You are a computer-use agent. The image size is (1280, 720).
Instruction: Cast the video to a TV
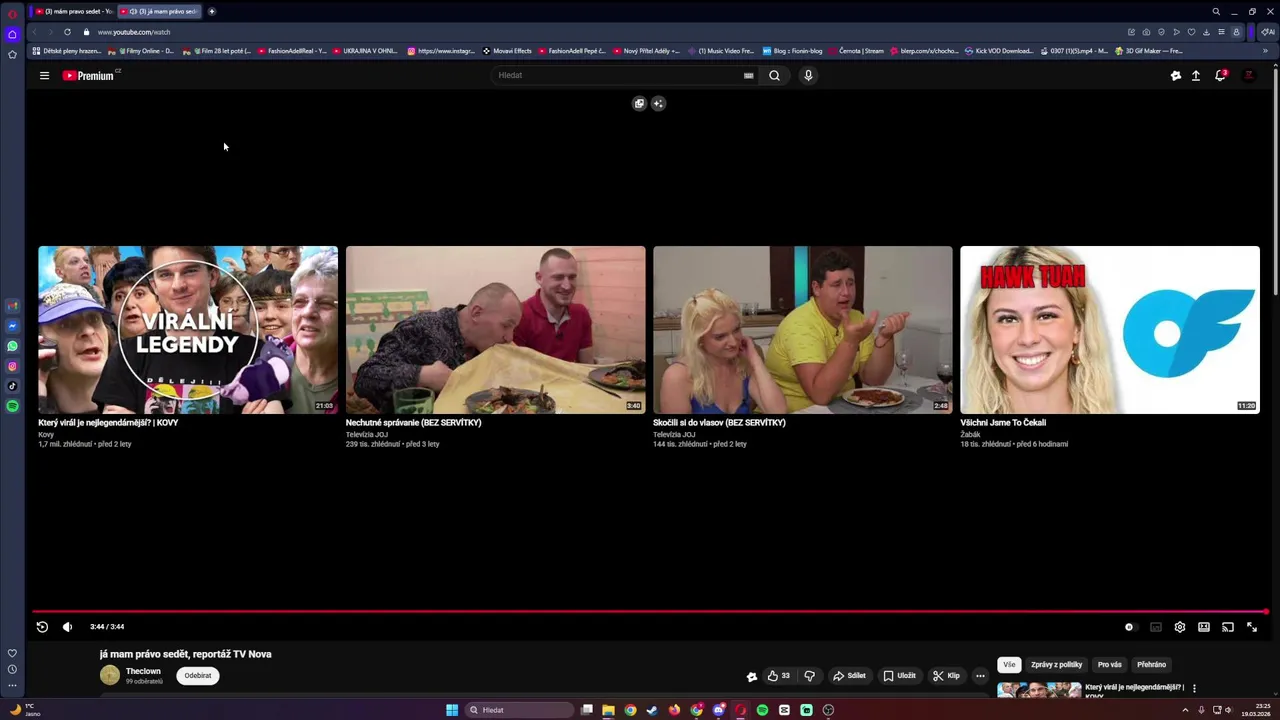click(1228, 627)
